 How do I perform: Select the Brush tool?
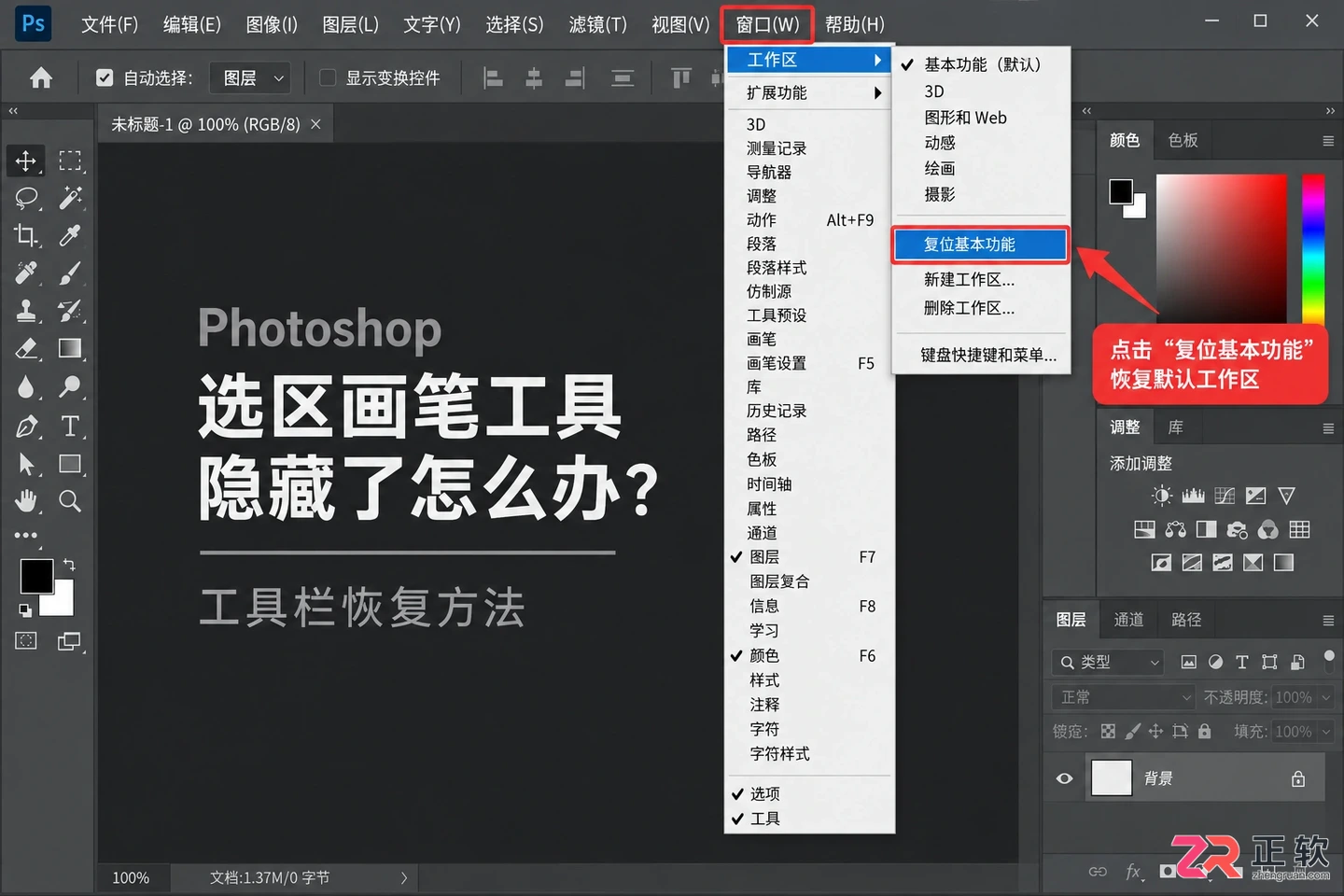coord(70,273)
